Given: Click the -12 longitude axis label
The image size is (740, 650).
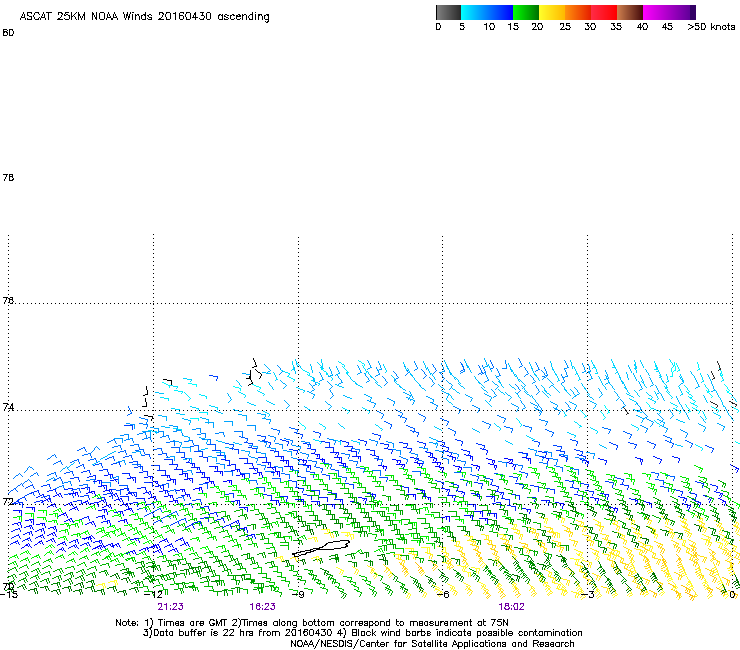Looking at the screenshot, I should pyautogui.click(x=153, y=595).
